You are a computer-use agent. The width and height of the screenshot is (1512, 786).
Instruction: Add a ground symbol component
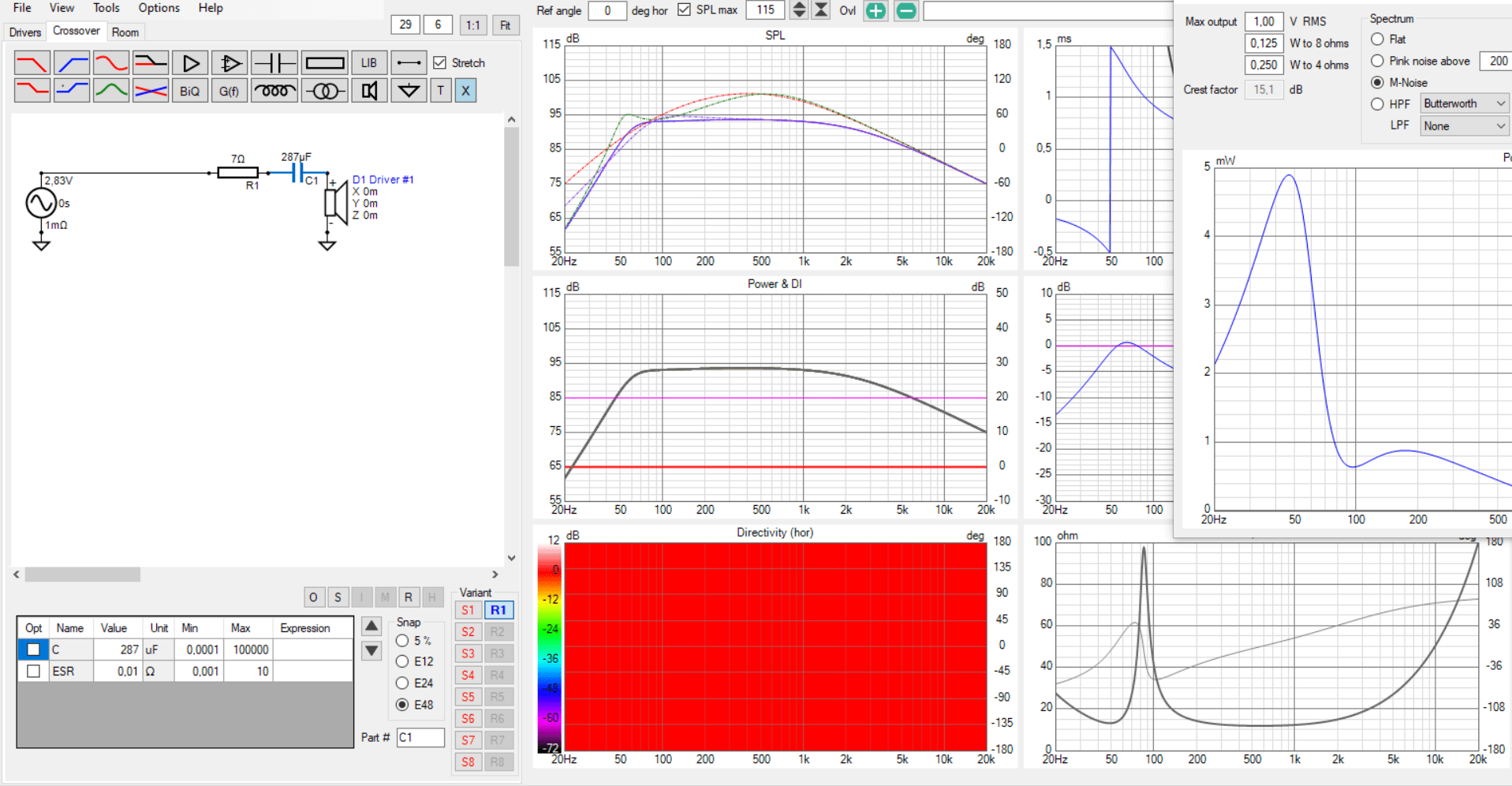(409, 91)
